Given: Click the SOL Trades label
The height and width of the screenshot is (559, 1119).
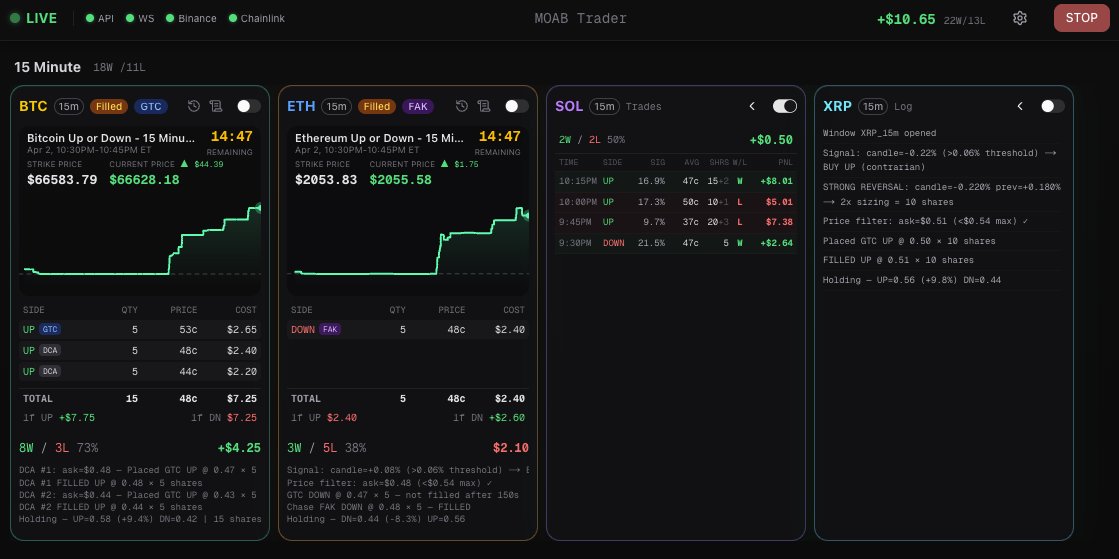Looking at the screenshot, I should 643,106.
